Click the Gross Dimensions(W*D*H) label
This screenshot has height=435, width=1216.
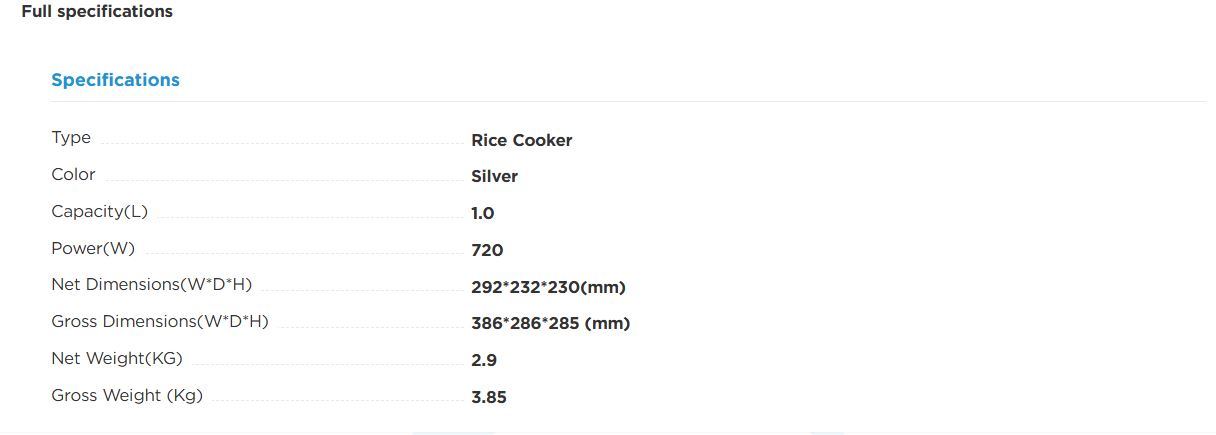[x=160, y=322]
